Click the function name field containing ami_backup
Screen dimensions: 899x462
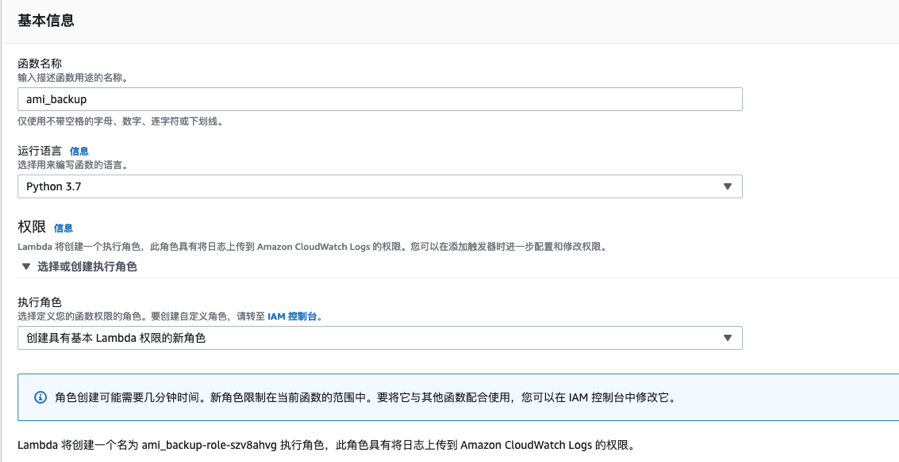coord(379,99)
